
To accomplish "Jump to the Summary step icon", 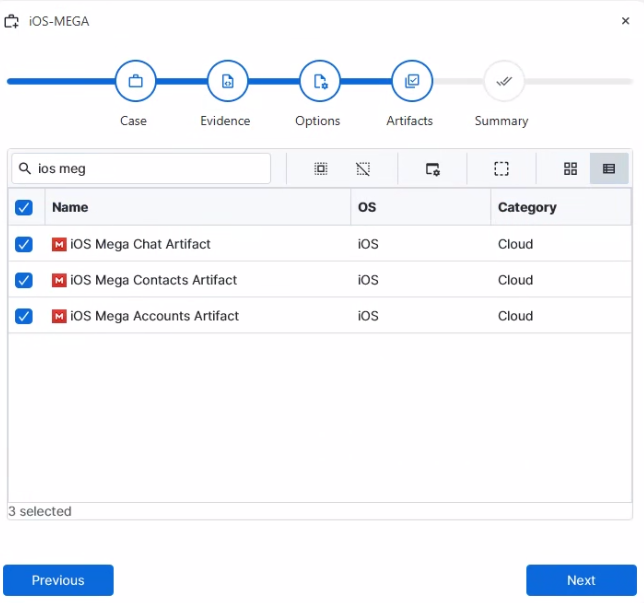I will [x=504, y=81].
